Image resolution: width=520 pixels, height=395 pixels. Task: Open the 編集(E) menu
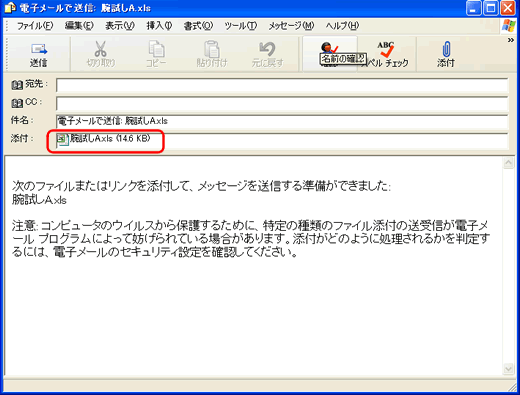[79, 26]
